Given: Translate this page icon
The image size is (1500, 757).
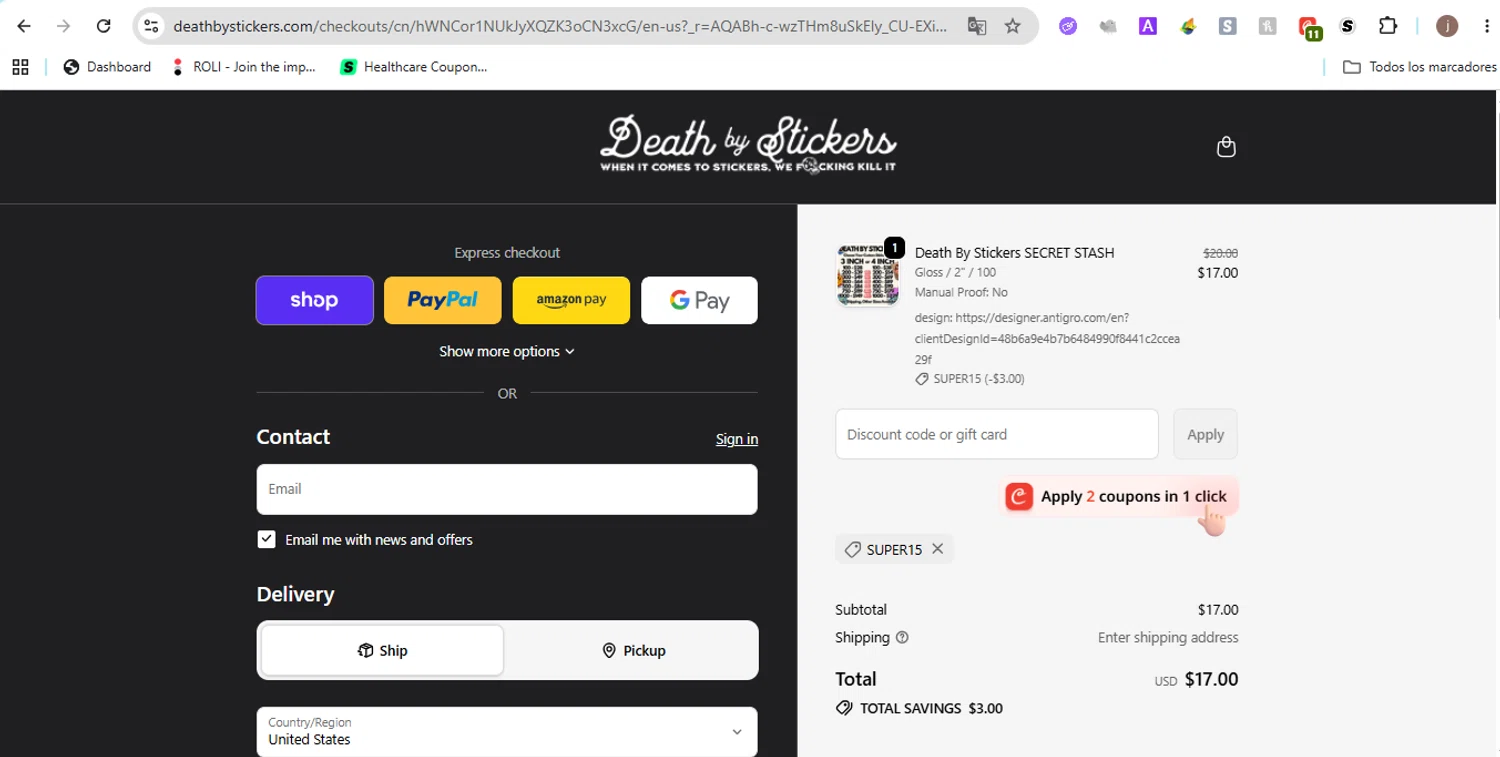Looking at the screenshot, I should (977, 26).
